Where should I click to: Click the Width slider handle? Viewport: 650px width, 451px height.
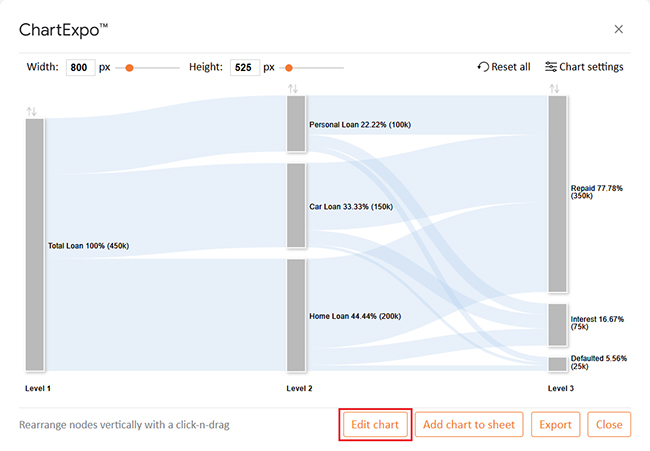129,68
